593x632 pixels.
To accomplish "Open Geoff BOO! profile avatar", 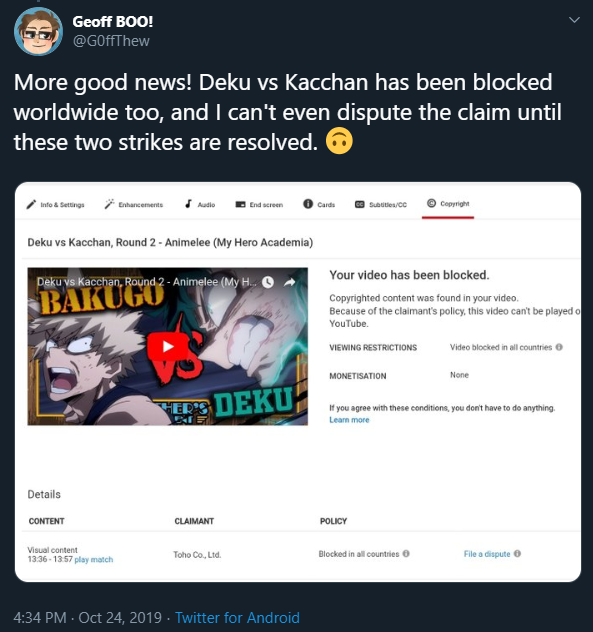I will pyautogui.click(x=38, y=31).
